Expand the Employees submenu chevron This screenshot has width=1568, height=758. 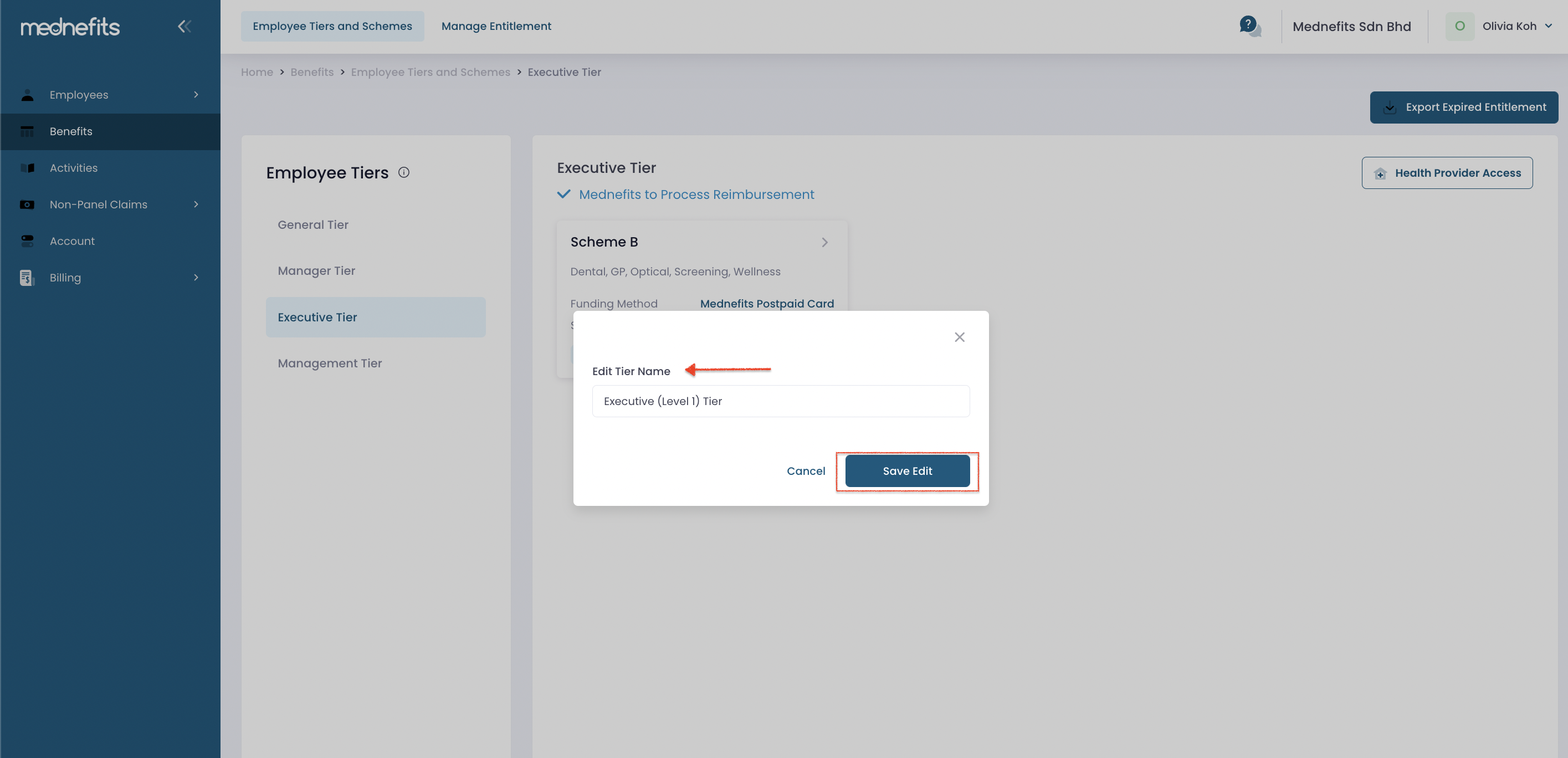(196, 94)
